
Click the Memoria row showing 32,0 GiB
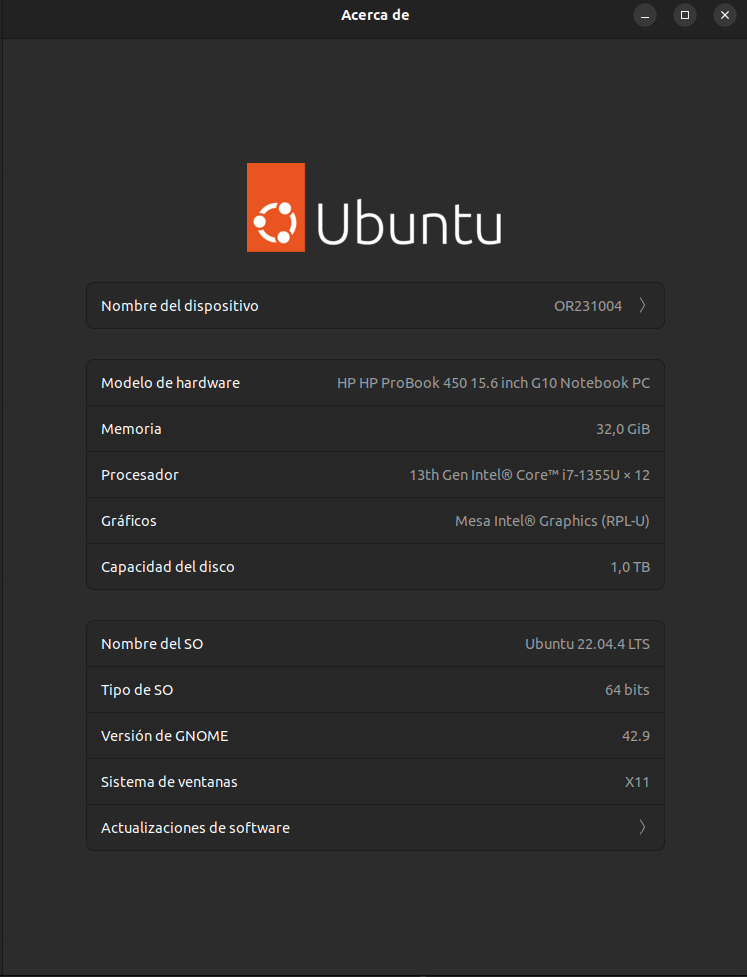[375, 428]
